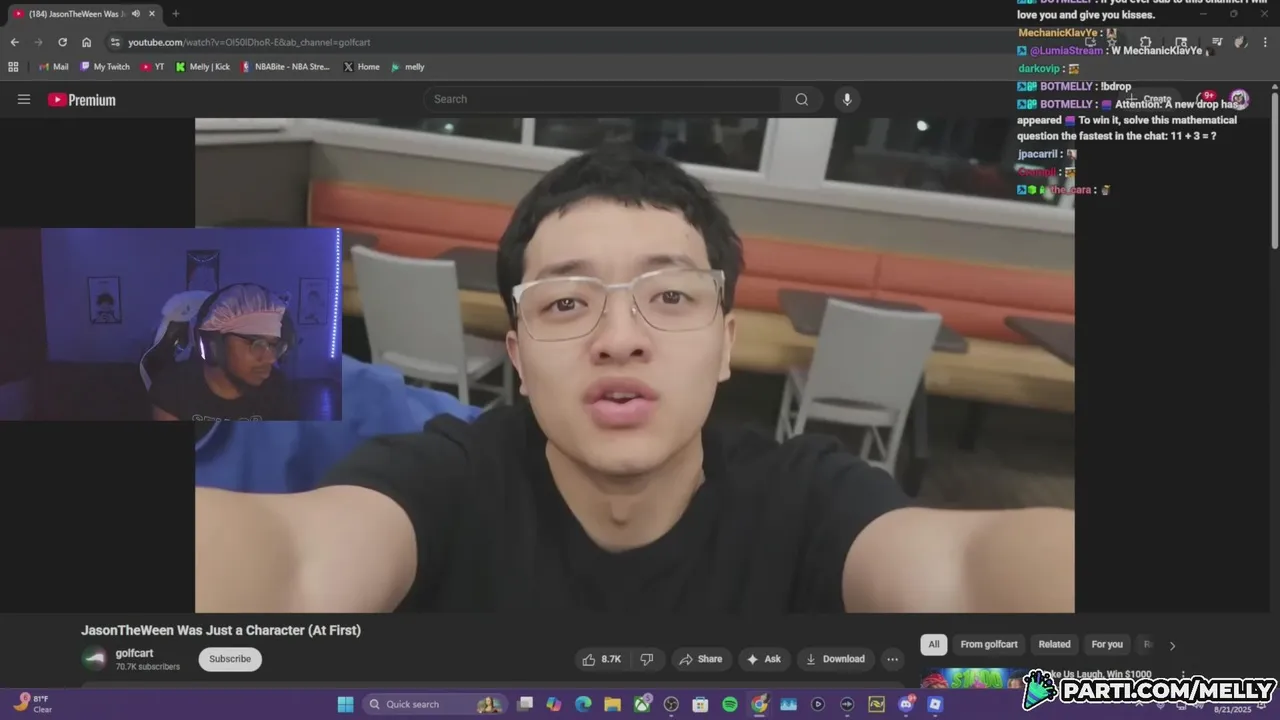Select the All filter chip
This screenshot has width=1280, height=720.
coord(933,644)
